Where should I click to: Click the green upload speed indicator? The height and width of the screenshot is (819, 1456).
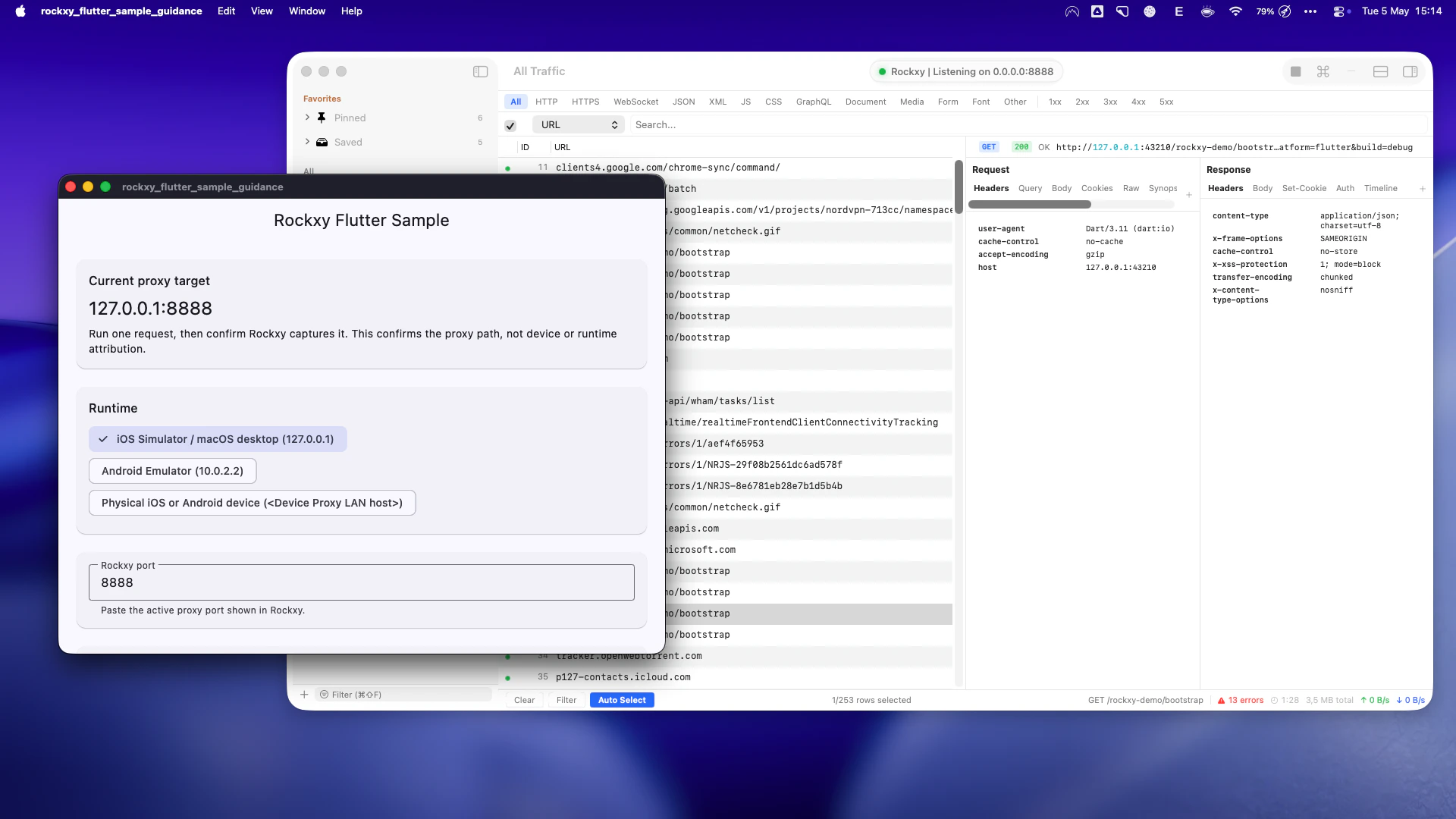(x=1375, y=700)
